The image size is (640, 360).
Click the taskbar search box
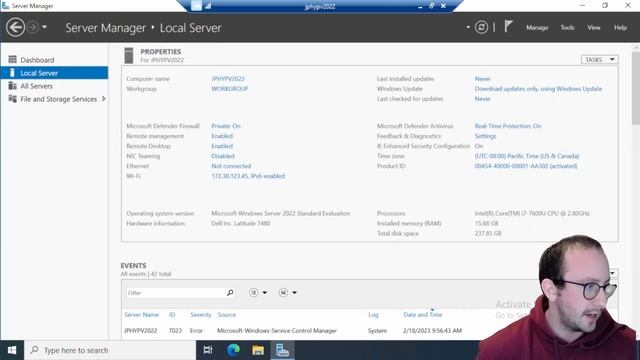[110, 350]
